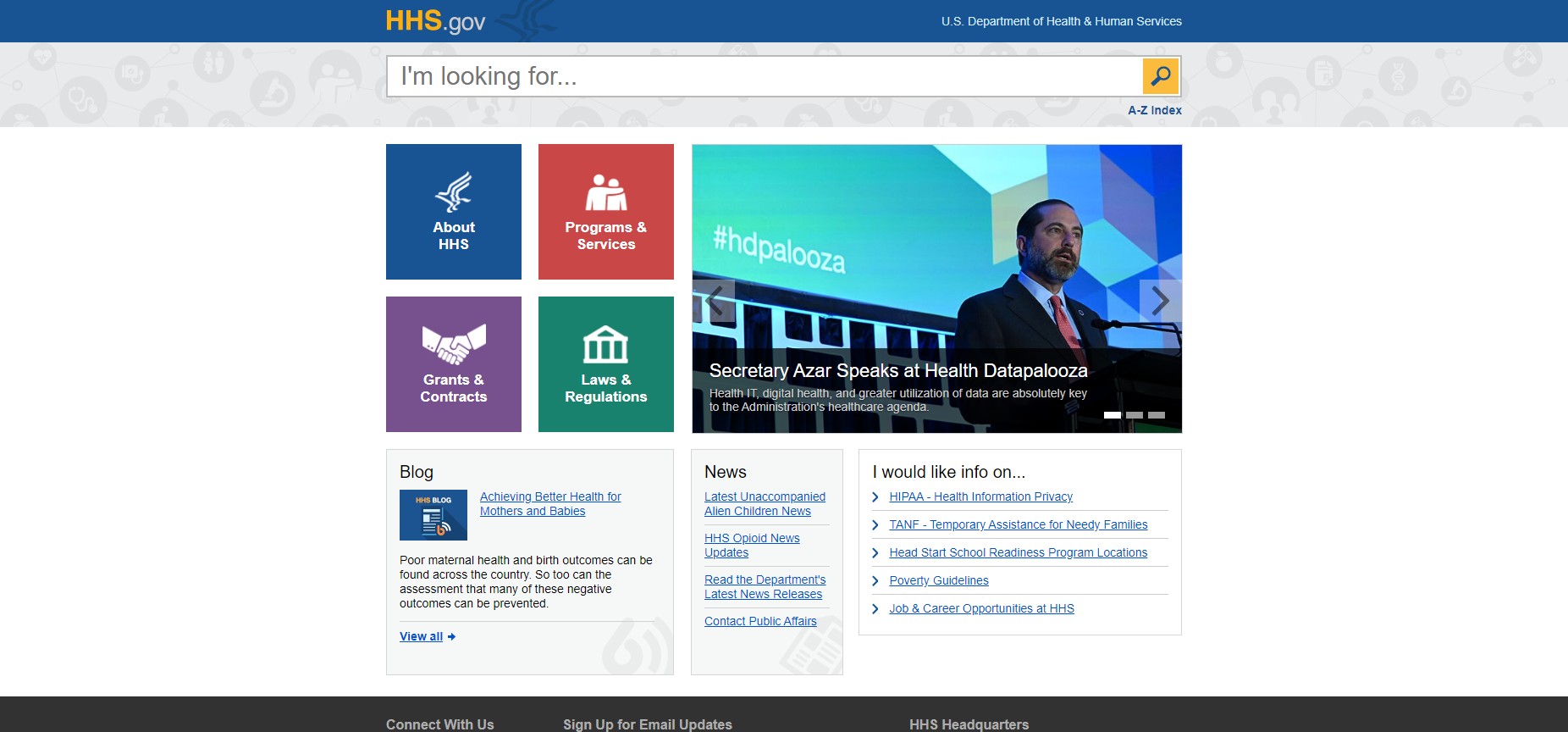1568x732 pixels.
Task: Select the second carousel slide indicator
Action: point(1135,415)
